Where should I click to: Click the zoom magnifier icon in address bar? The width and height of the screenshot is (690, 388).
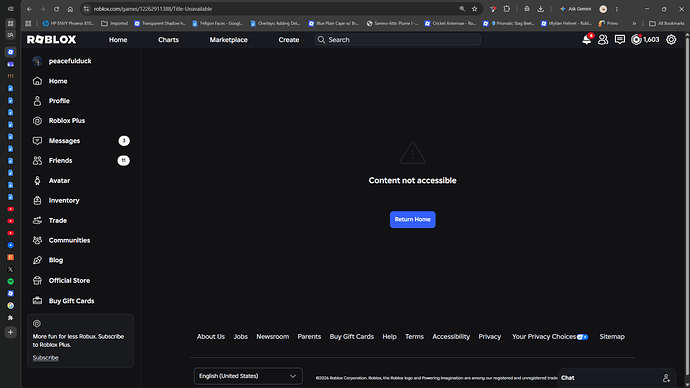click(462, 9)
